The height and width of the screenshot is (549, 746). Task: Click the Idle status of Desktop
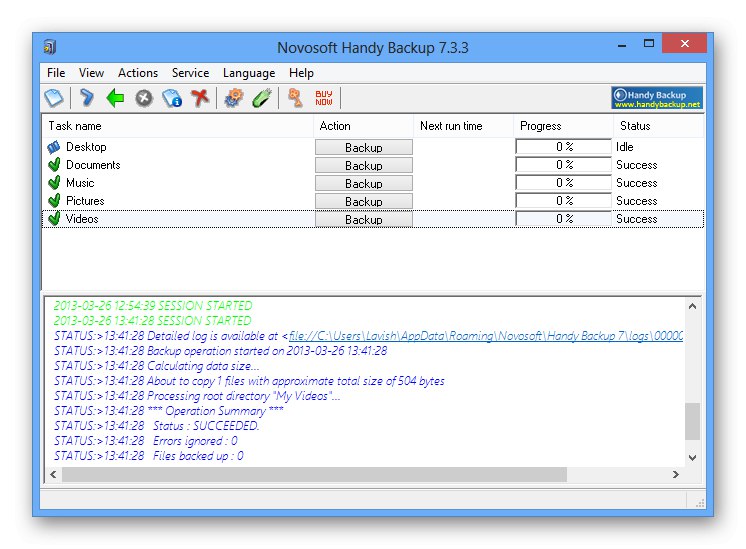[625, 147]
